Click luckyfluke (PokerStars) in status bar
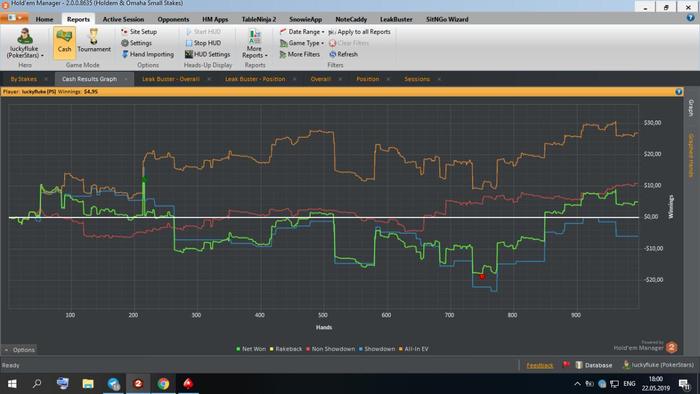The width and height of the screenshot is (700, 394). pos(658,365)
